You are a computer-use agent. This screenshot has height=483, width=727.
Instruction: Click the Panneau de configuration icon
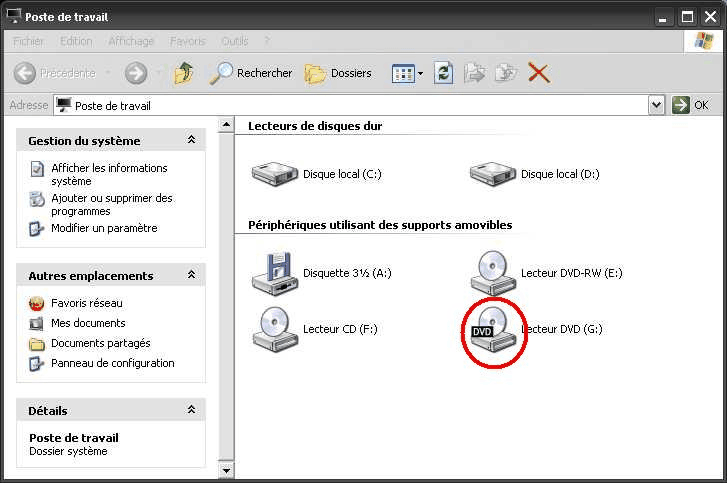coord(37,364)
